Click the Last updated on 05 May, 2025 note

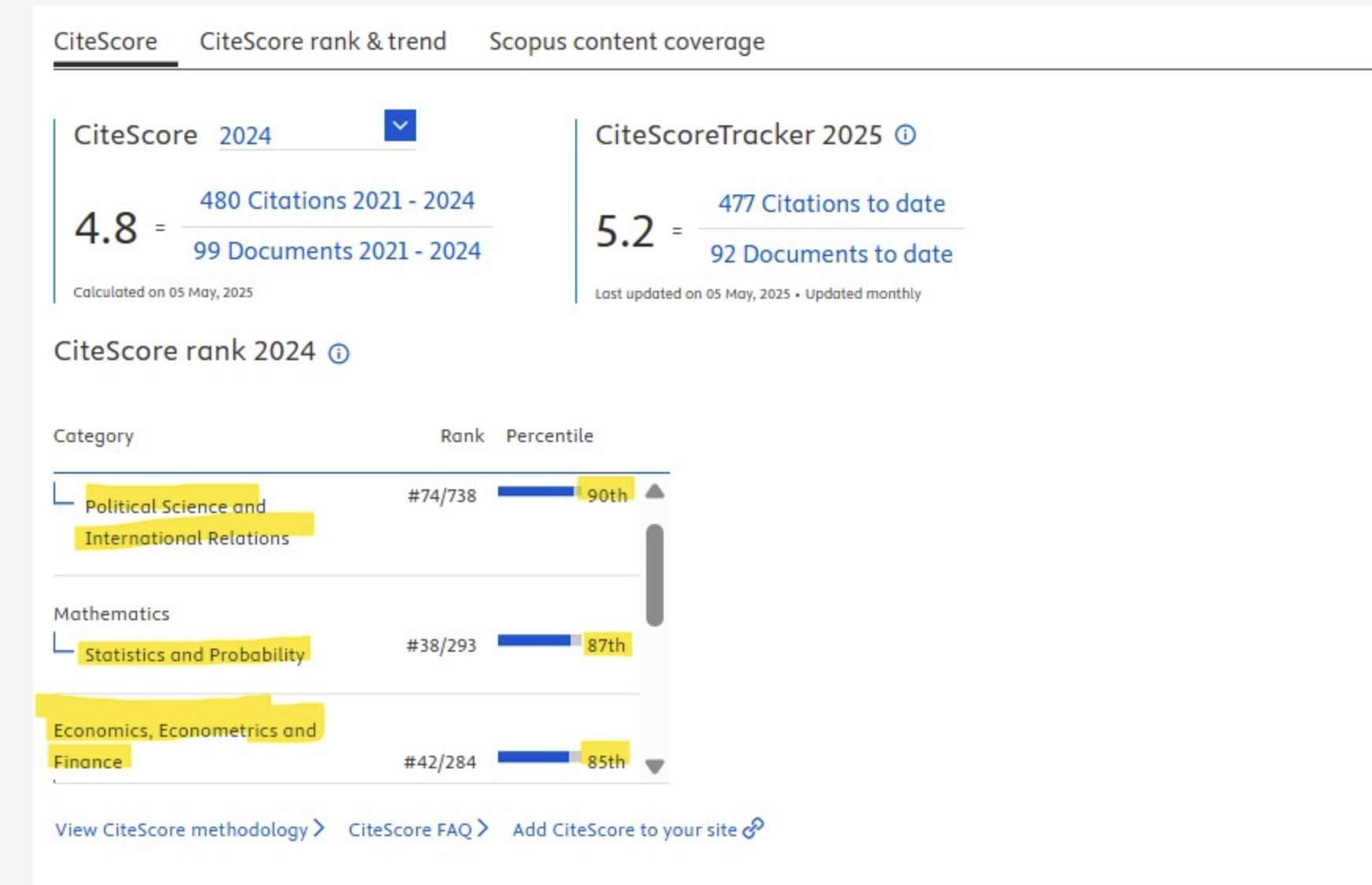(x=757, y=294)
